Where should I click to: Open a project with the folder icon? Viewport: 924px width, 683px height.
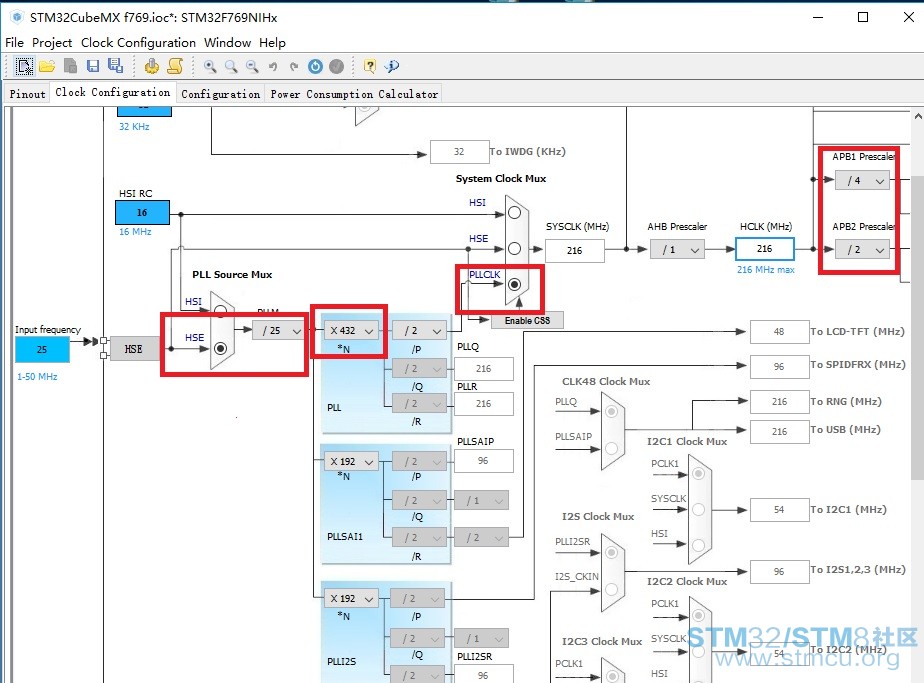coord(47,66)
